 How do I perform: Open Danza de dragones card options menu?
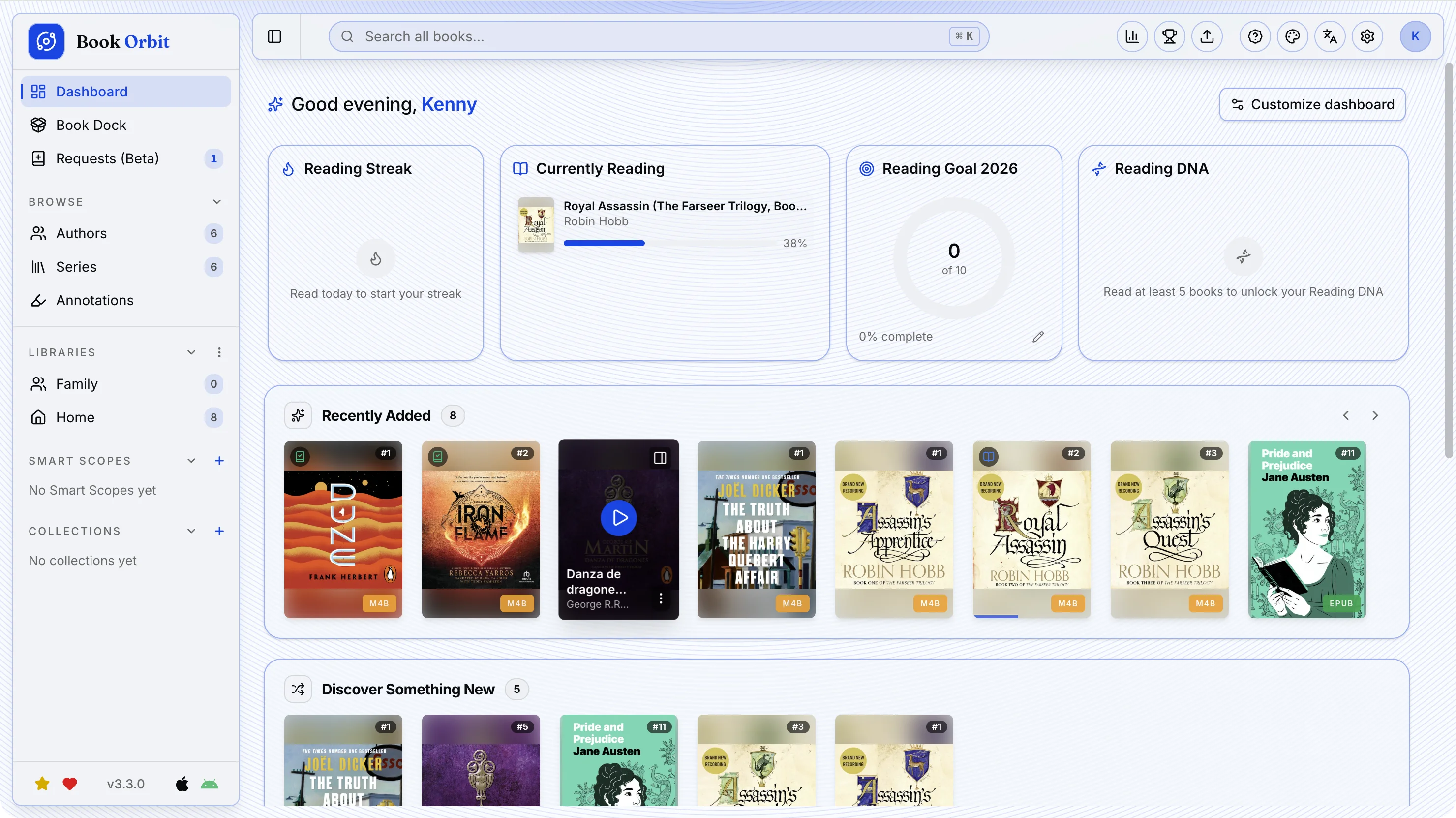(660, 598)
